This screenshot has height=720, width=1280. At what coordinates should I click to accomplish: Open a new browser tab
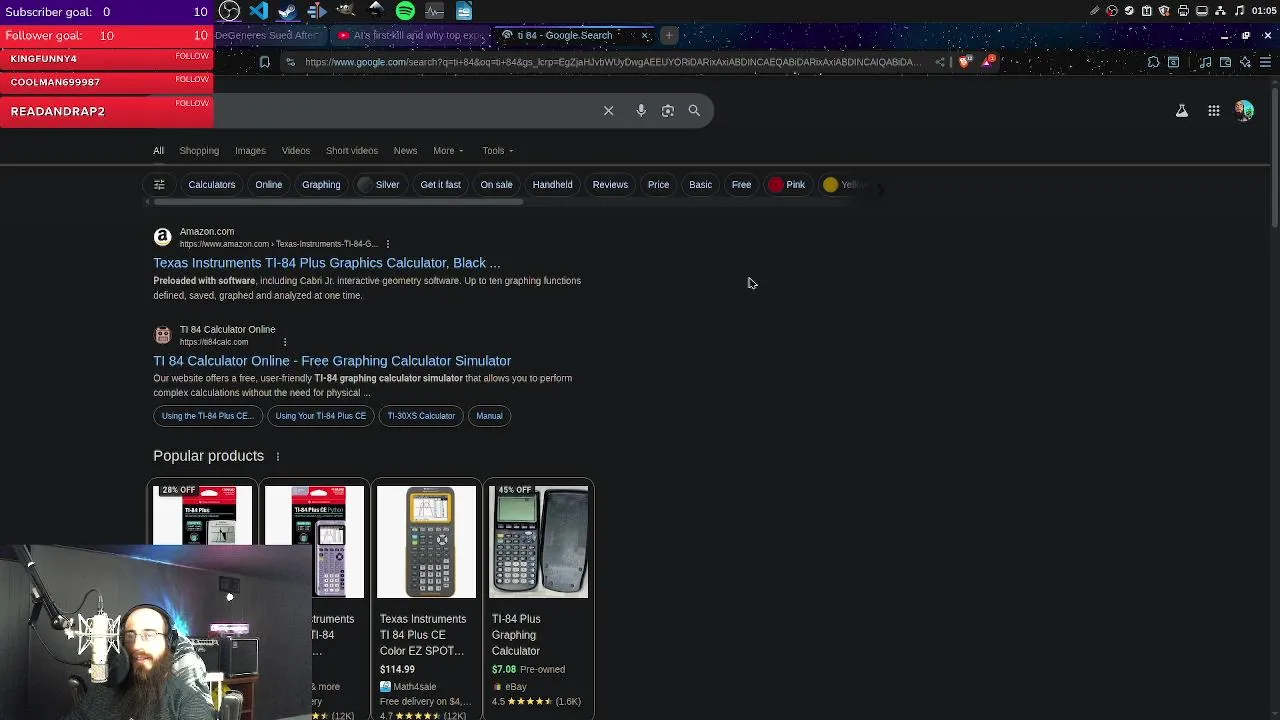(669, 35)
